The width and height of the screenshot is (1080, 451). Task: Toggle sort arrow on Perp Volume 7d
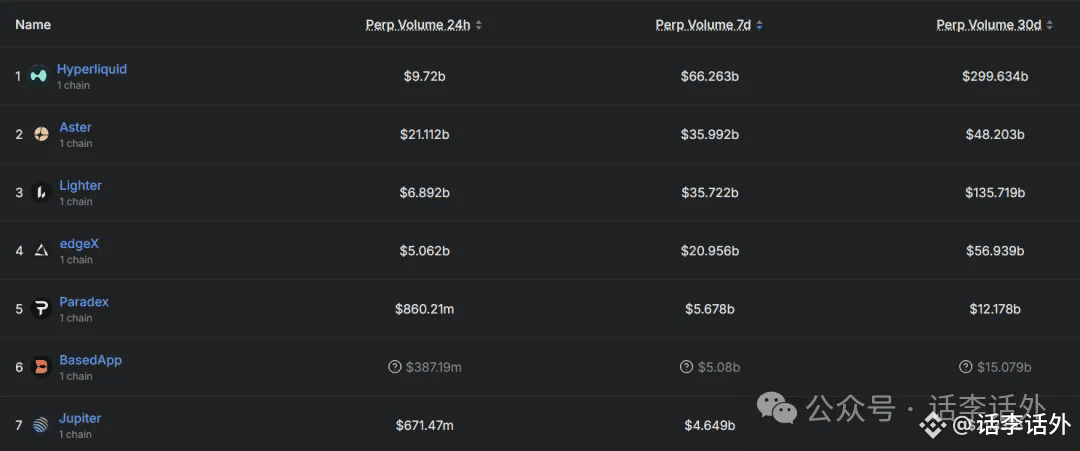(x=759, y=25)
